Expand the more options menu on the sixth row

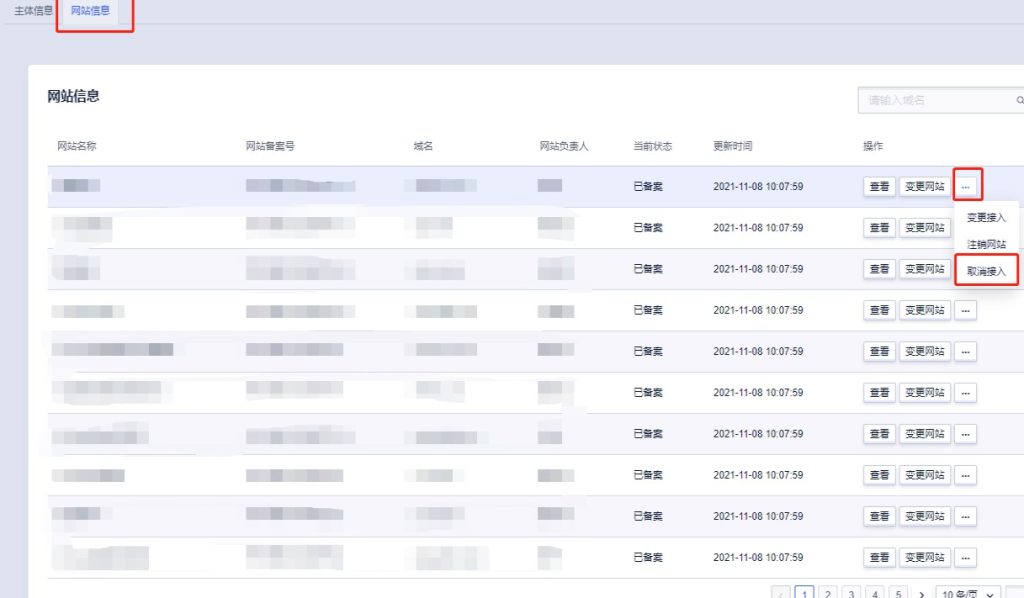965,392
